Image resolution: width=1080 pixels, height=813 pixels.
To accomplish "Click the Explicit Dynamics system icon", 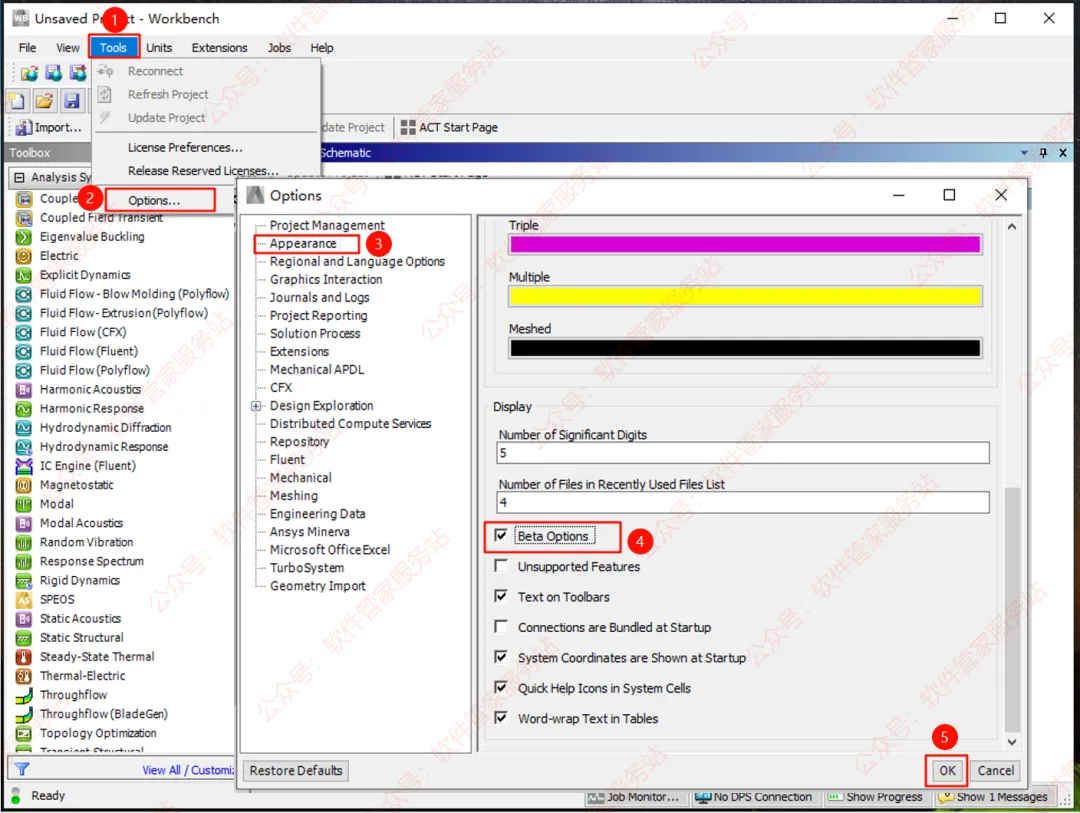I will point(23,275).
